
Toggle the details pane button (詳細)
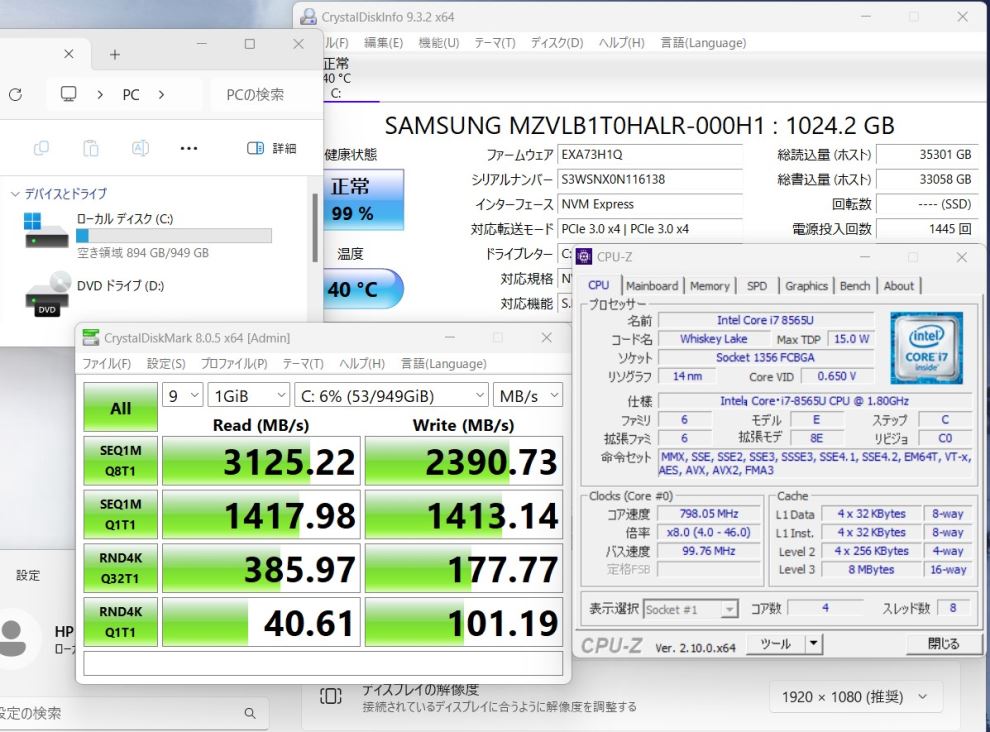tap(271, 148)
